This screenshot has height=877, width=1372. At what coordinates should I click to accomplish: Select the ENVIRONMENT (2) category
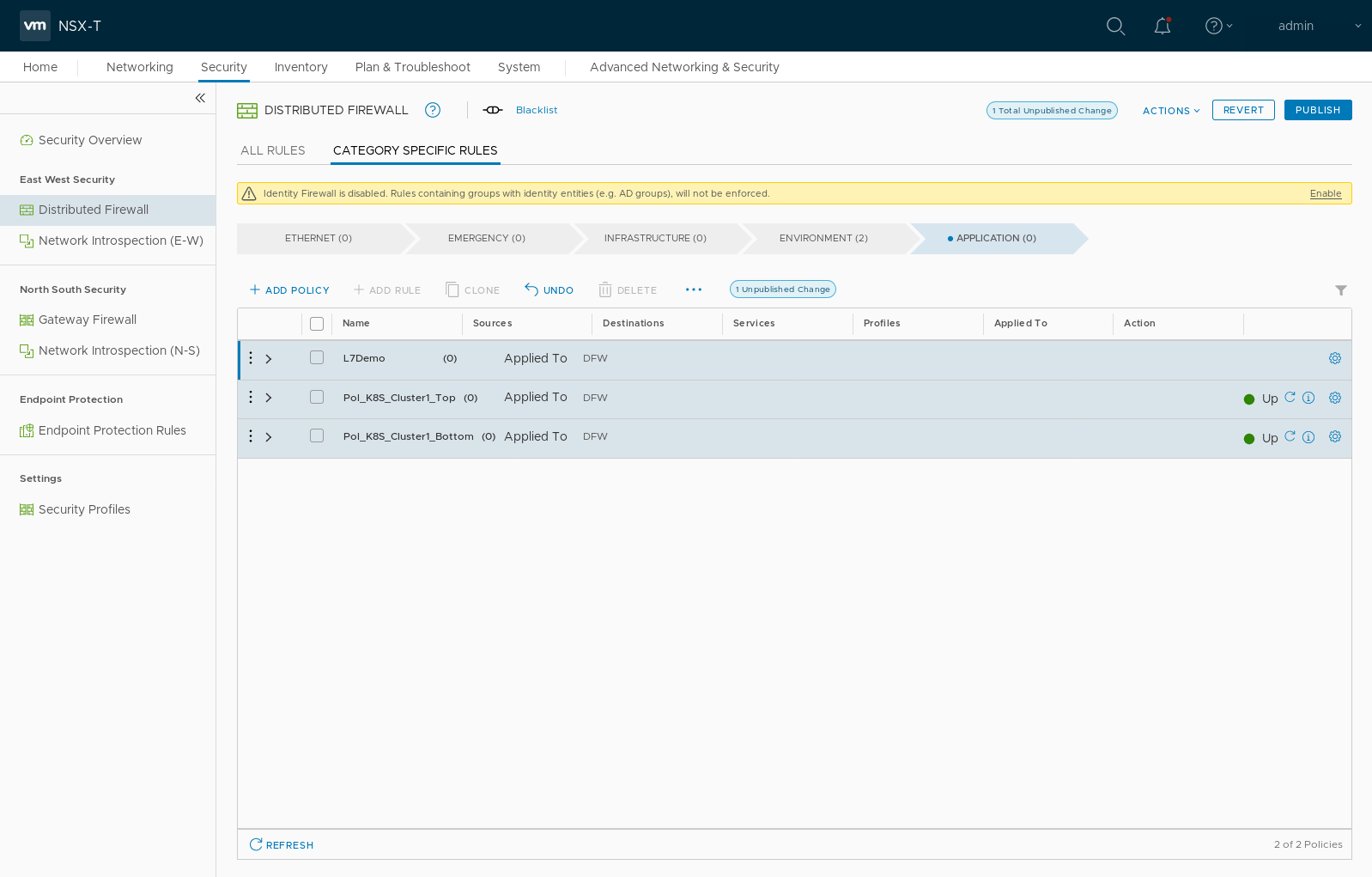click(823, 238)
